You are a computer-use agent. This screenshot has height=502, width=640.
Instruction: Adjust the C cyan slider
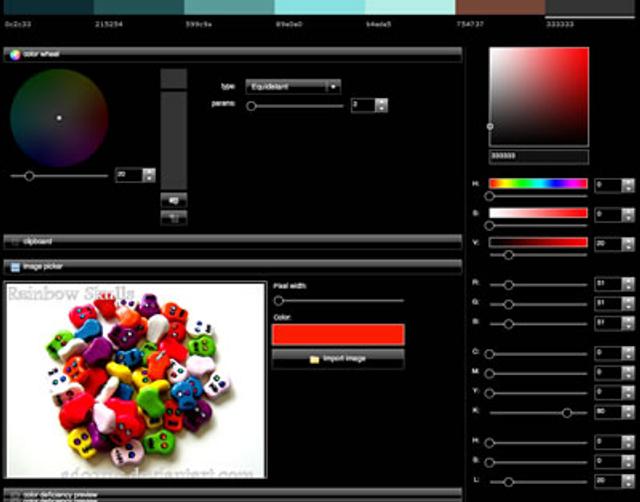tap(489, 354)
